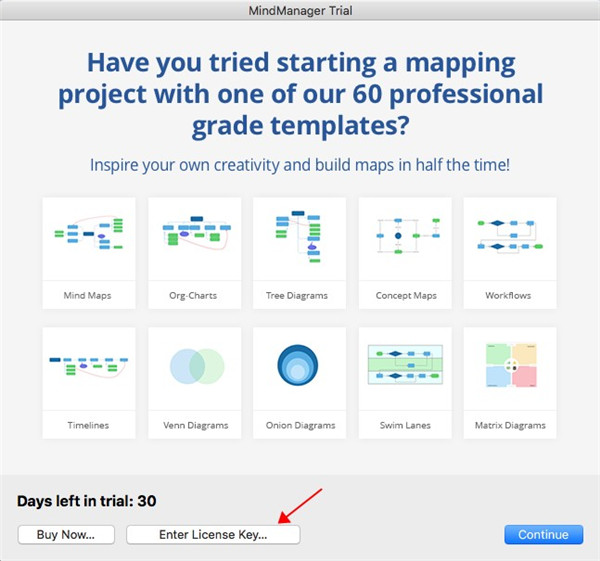This screenshot has width=600, height=561.
Task: Open the Workflows template illustration
Action: (x=510, y=235)
